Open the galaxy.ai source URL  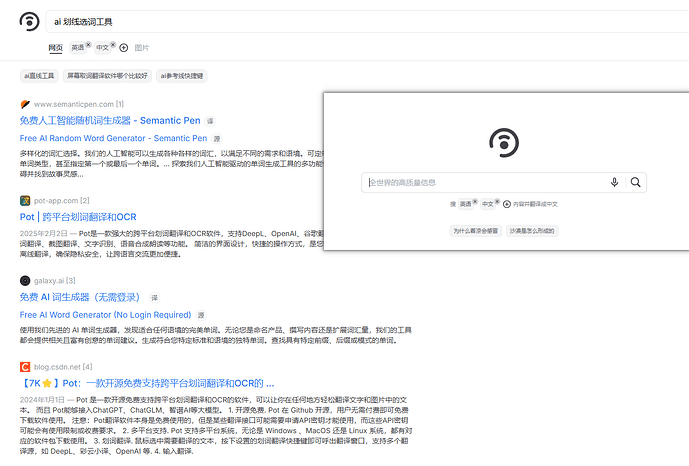click(x=54, y=281)
